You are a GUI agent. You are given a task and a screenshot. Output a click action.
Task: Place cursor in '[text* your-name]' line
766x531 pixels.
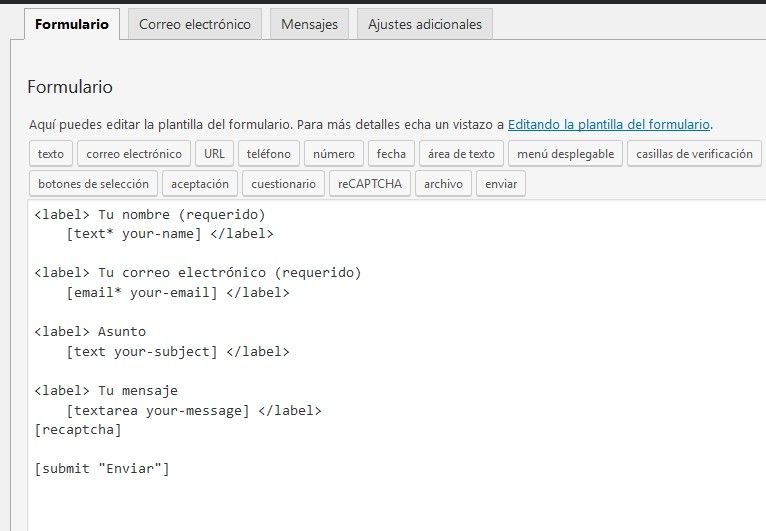(x=170, y=234)
